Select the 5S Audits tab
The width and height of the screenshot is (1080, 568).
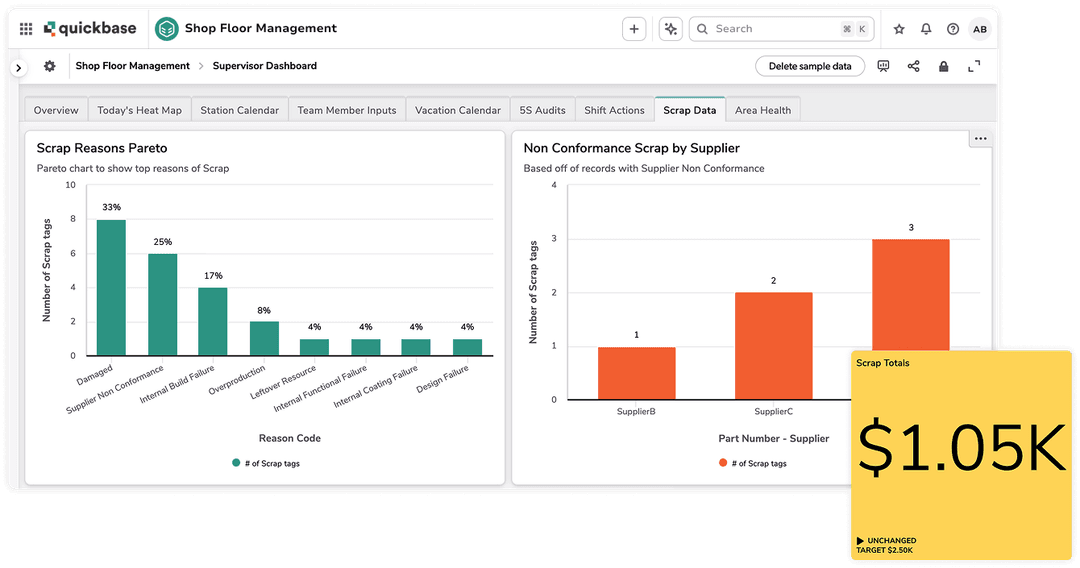click(x=543, y=110)
